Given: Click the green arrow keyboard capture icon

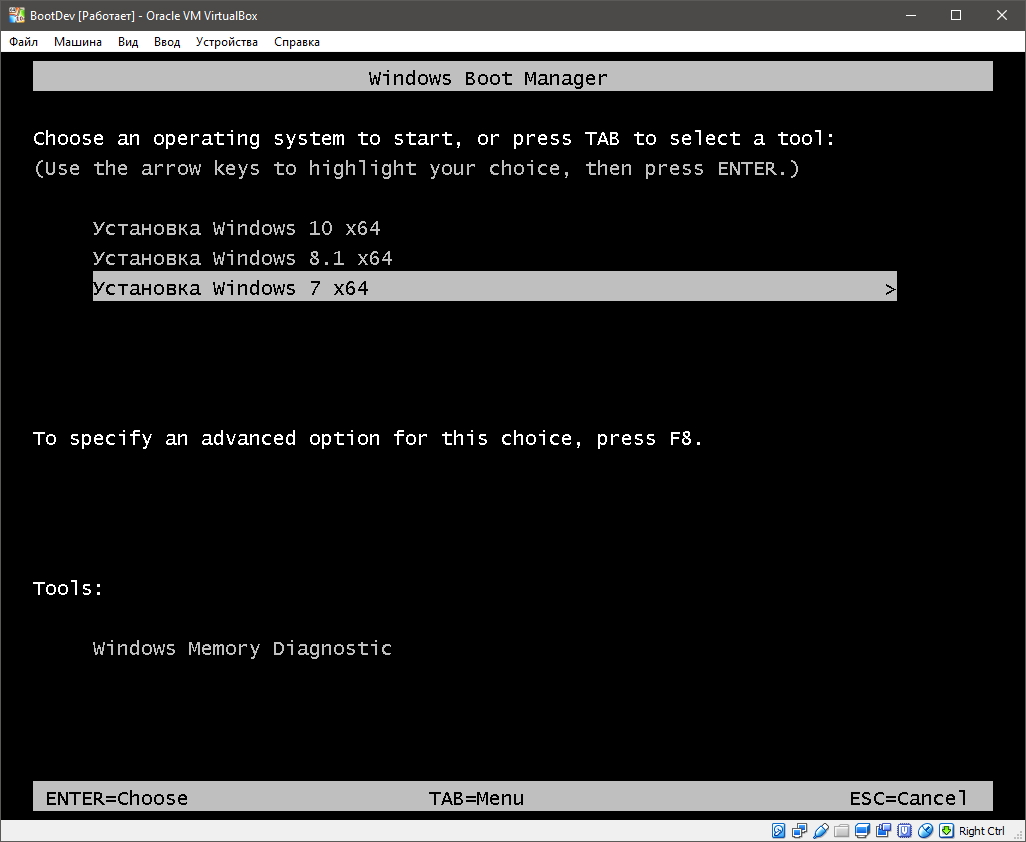Looking at the screenshot, I should click(x=946, y=831).
